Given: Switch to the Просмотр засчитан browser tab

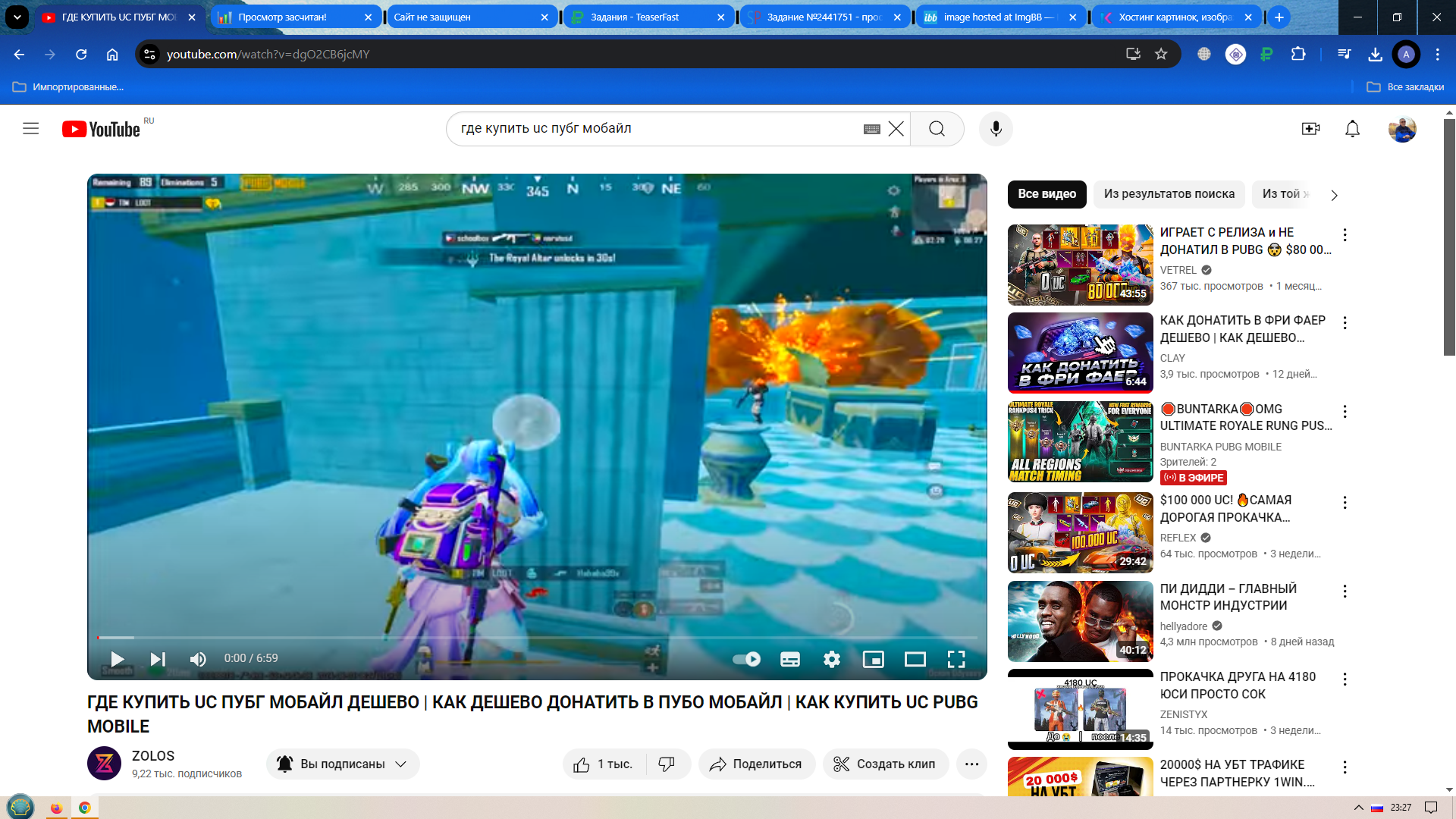Looking at the screenshot, I should (x=295, y=17).
